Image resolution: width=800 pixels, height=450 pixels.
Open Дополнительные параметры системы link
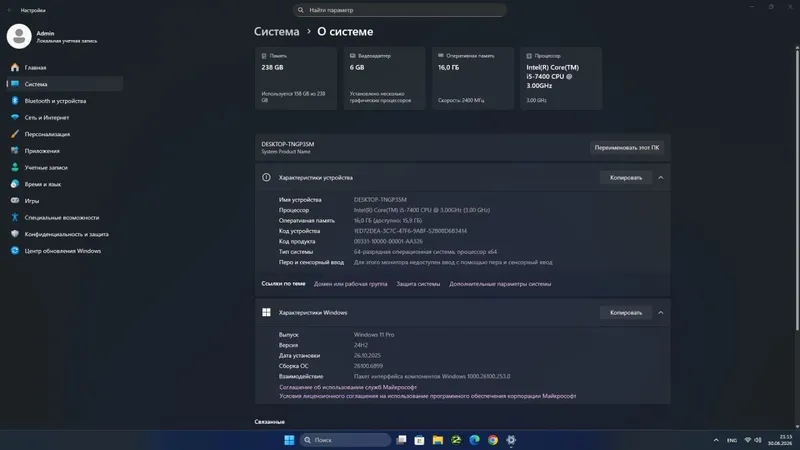pyautogui.click(x=500, y=284)
